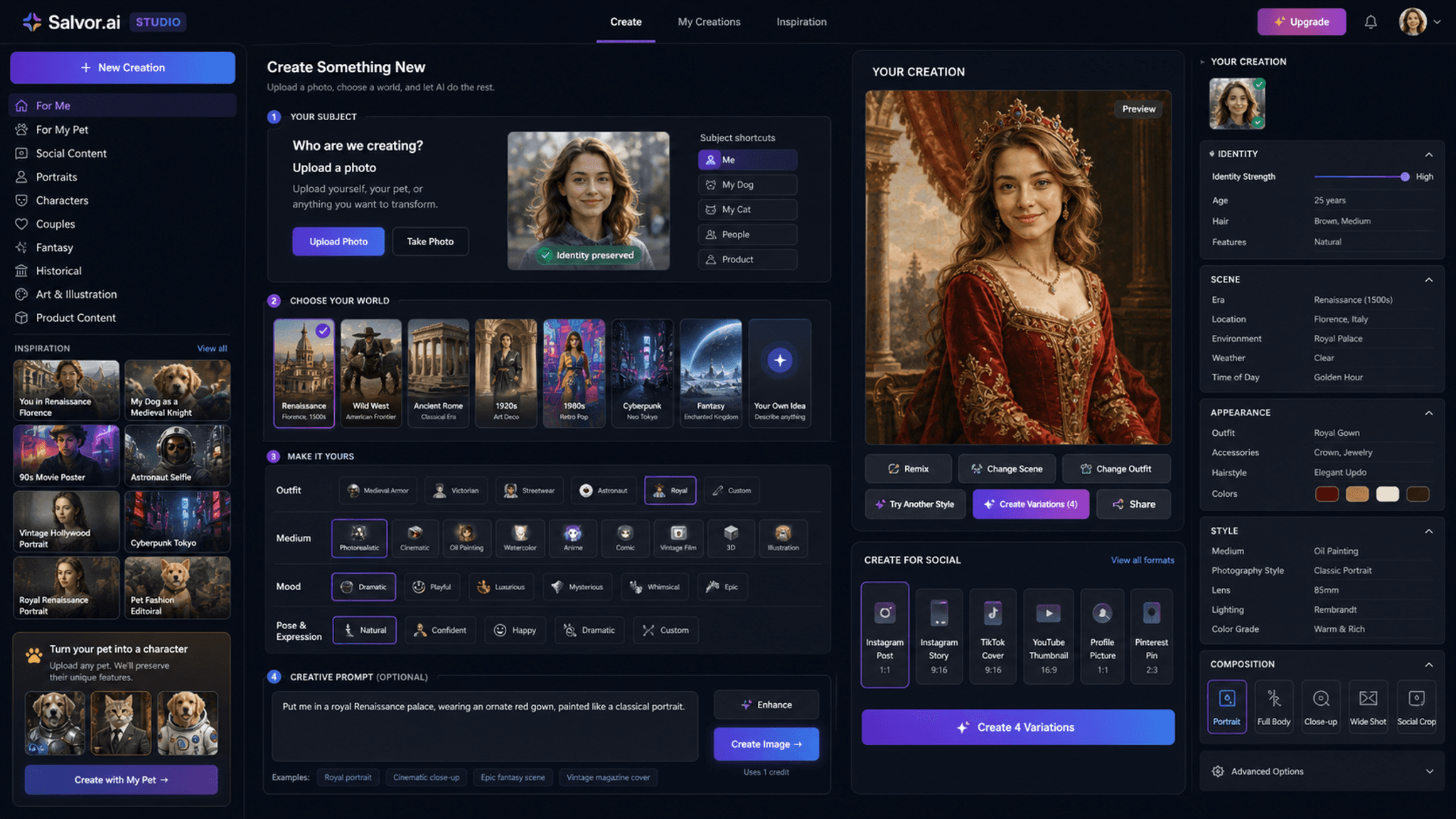Collapse the Scene section
The image size is (1456, 819).
point(1429,280)
